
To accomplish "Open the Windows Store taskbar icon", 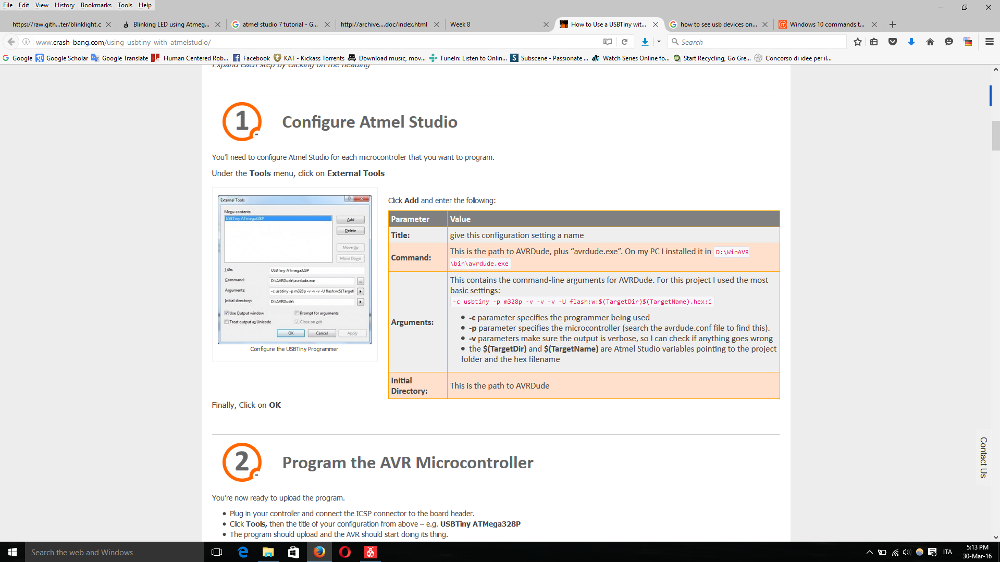I will coord(293,552).
